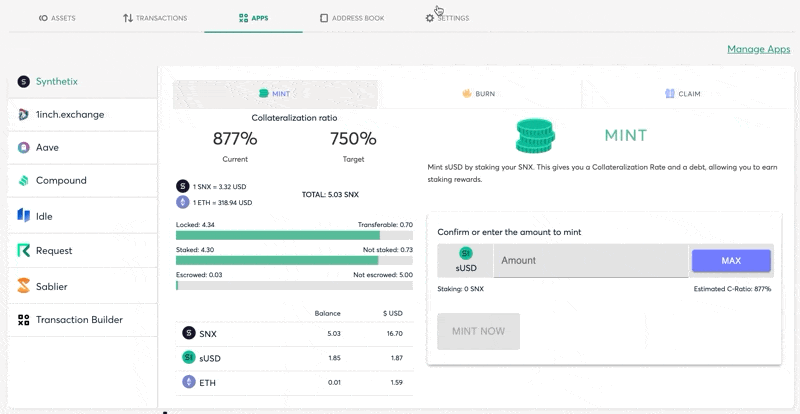The image size is (800, 414).
Task: Click the ETH icon in balance table
Action: click(189, 382)
